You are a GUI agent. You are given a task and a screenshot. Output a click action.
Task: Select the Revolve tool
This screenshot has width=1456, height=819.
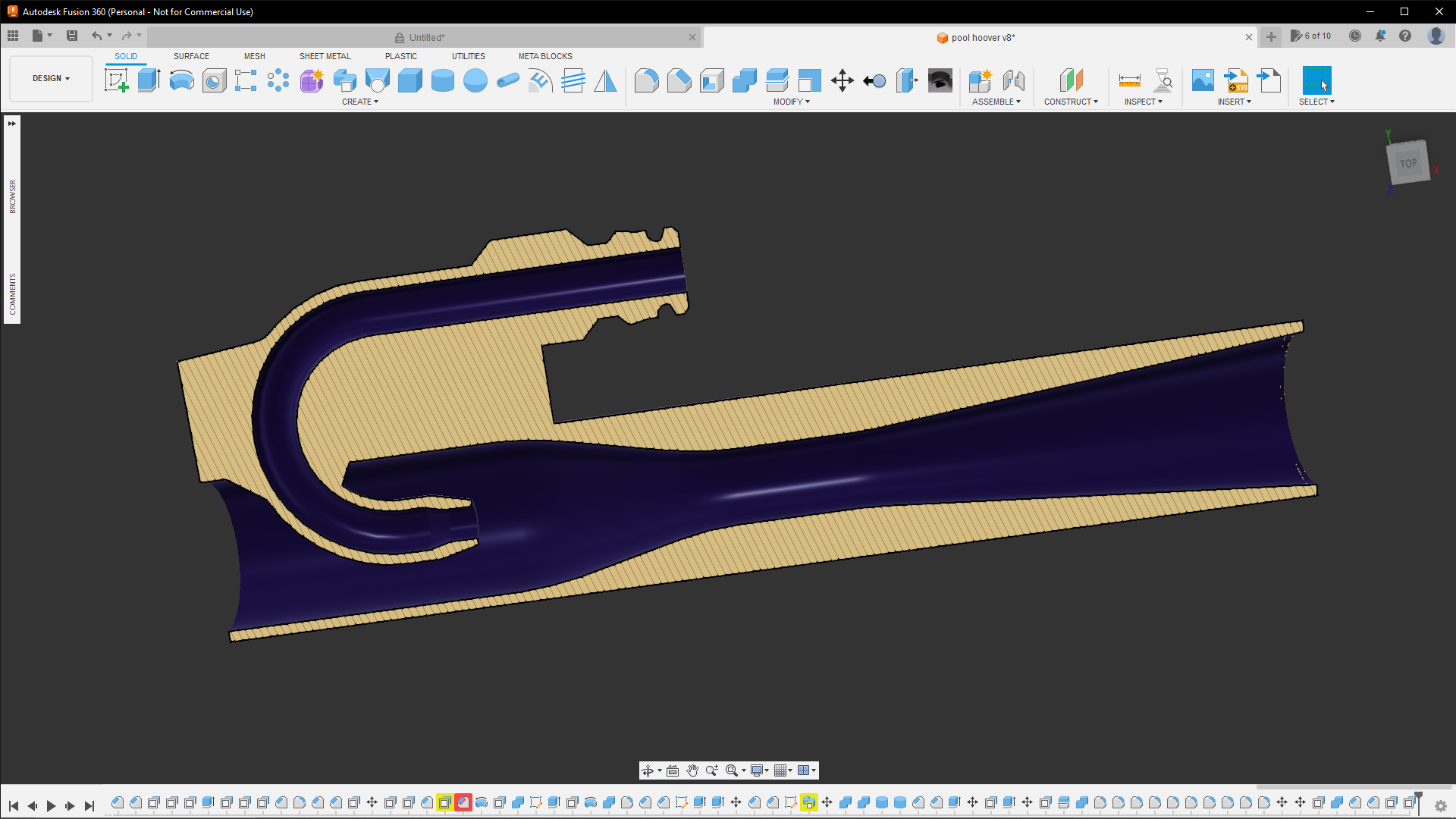(x=181, y=80)
